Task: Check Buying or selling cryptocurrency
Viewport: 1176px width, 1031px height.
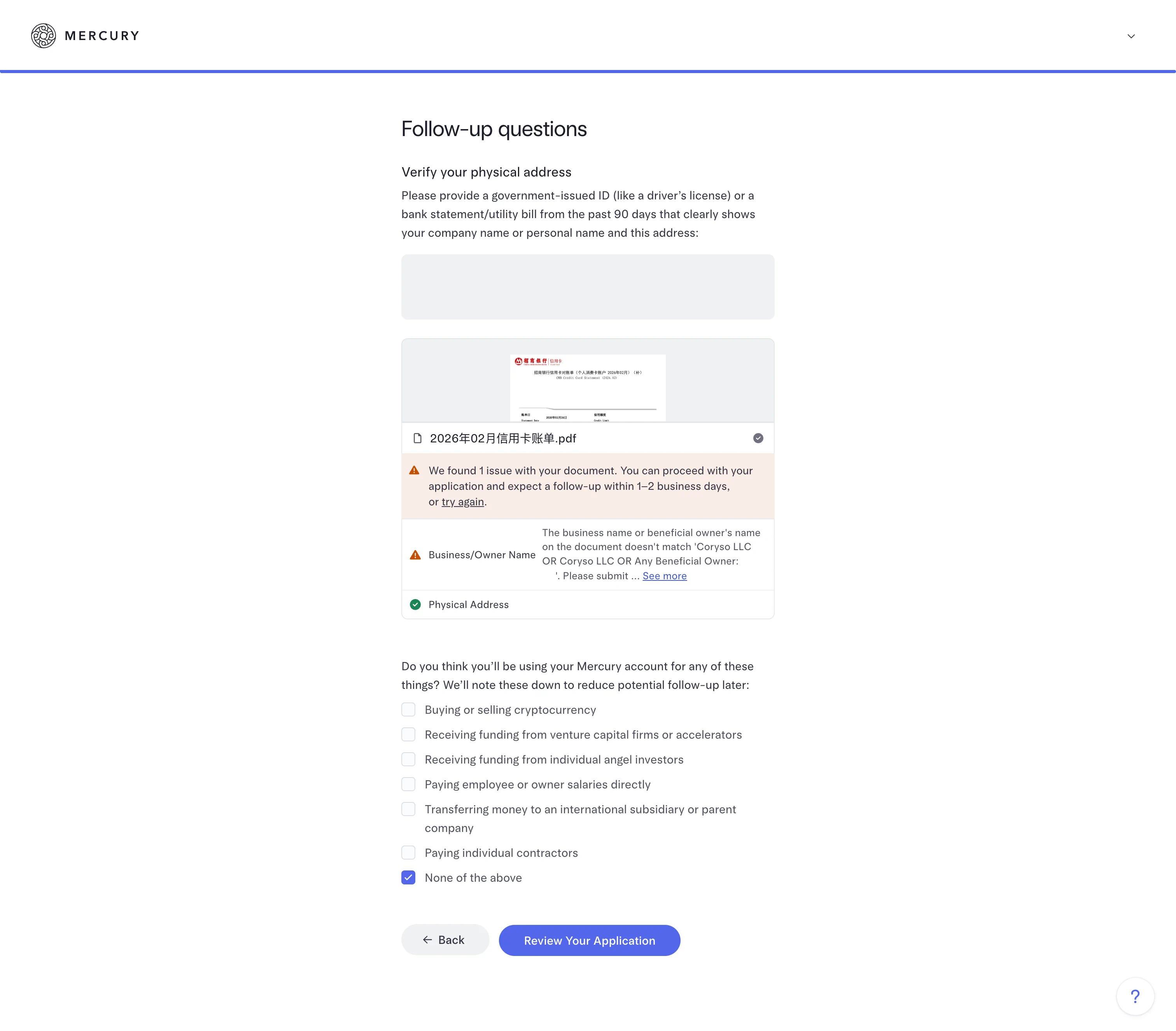Action: point(408,709)
